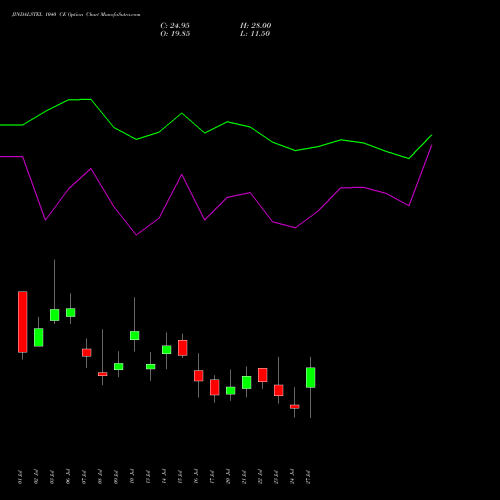Viewport: 500px width, 500px height.
Task: Click the small green candle for 13 Jul
Action: [151, 366]
